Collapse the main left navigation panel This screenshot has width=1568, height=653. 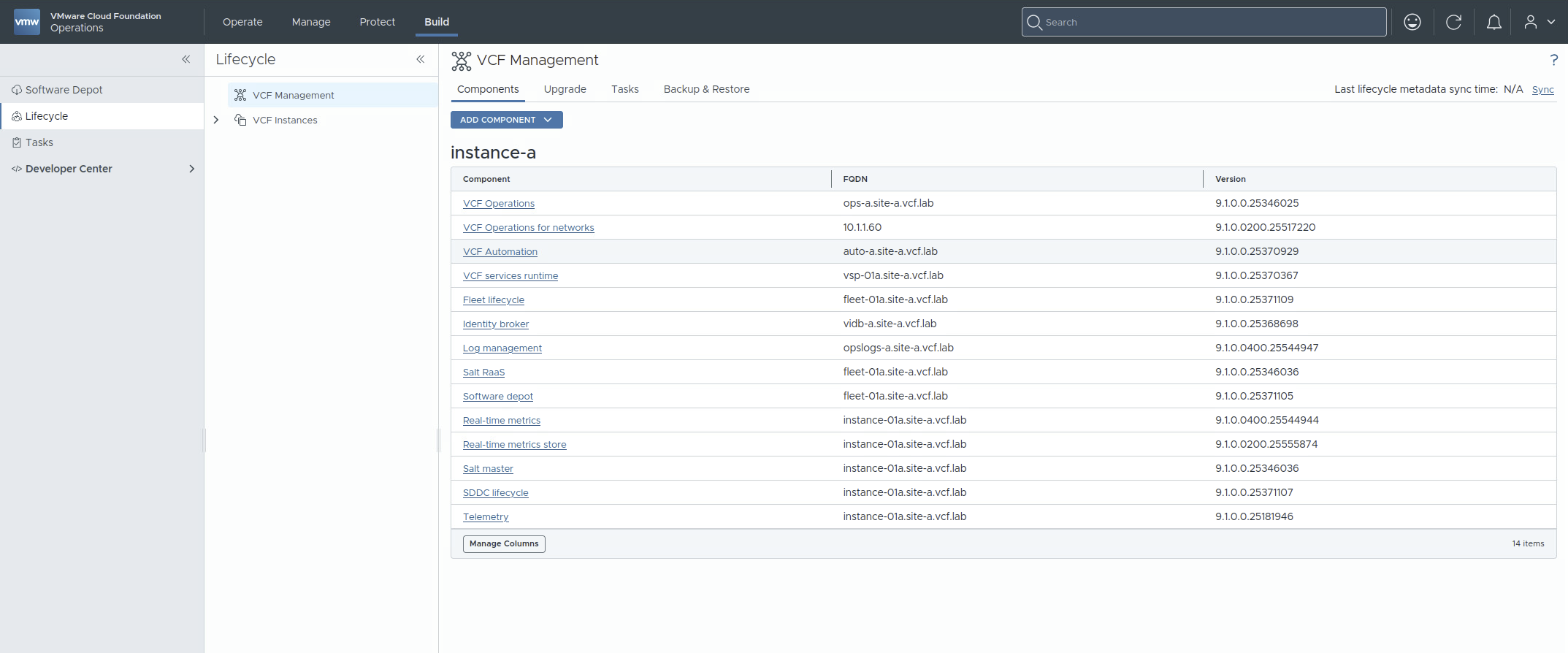click(x=186, y=59)
